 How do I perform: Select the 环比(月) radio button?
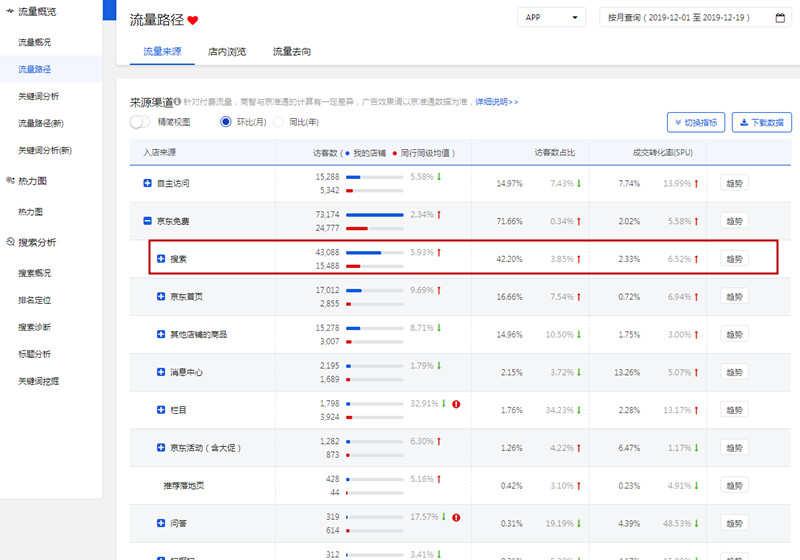coord(226,122)
